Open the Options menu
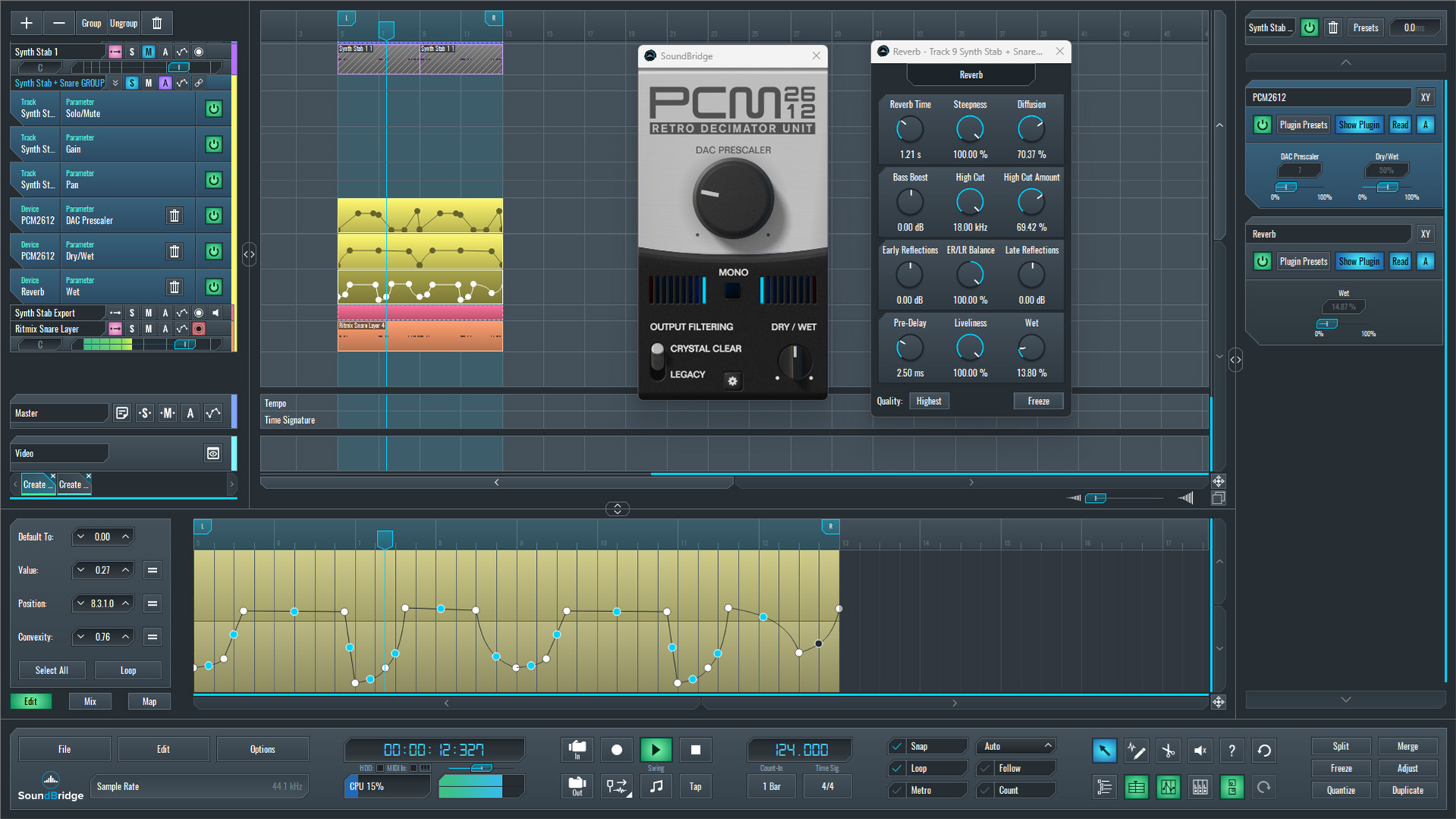 click(262, 749)
